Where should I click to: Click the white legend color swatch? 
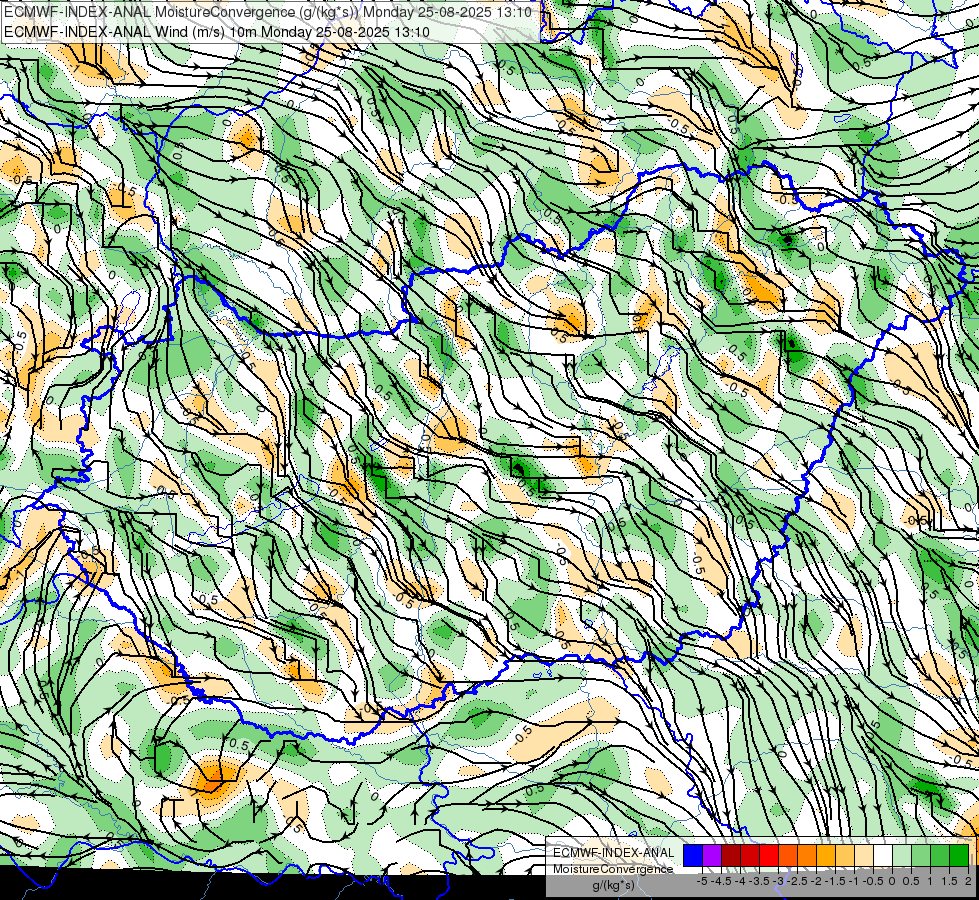coord(883,855)
